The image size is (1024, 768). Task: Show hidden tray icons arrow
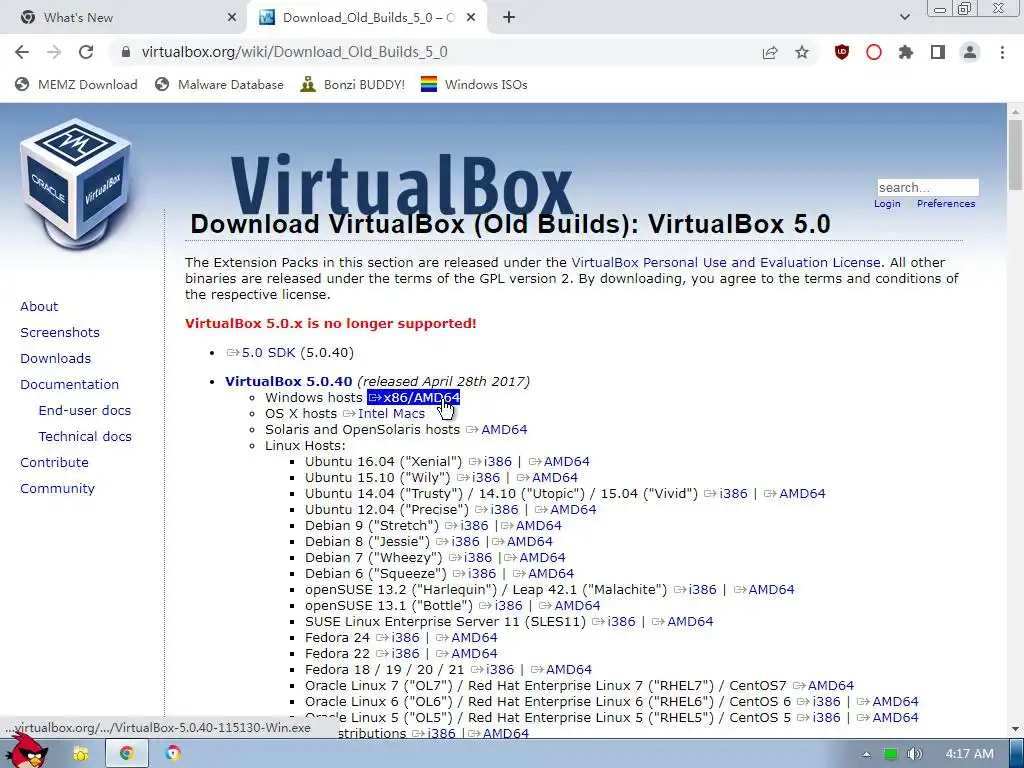[866, 754]
